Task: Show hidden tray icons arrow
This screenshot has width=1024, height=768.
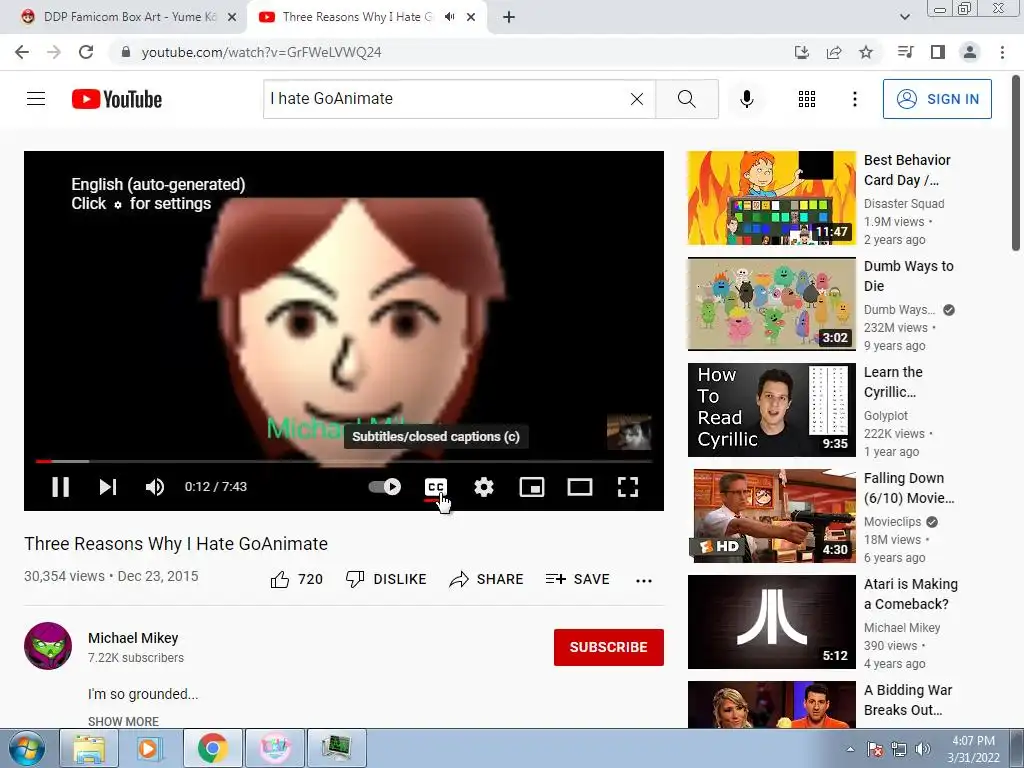Action: coord(850,749)
